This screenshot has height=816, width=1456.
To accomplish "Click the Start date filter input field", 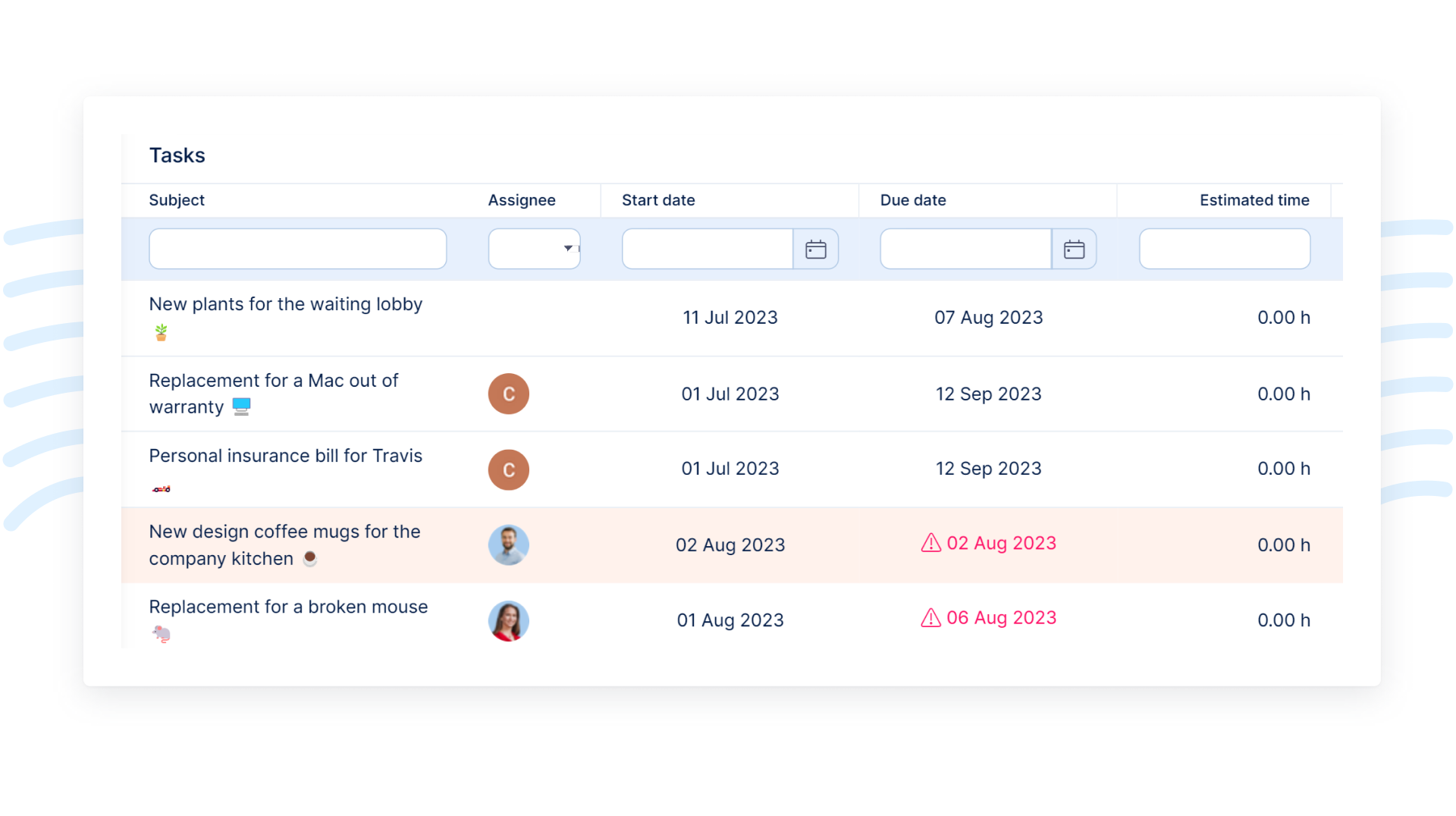I will [707, 249].
